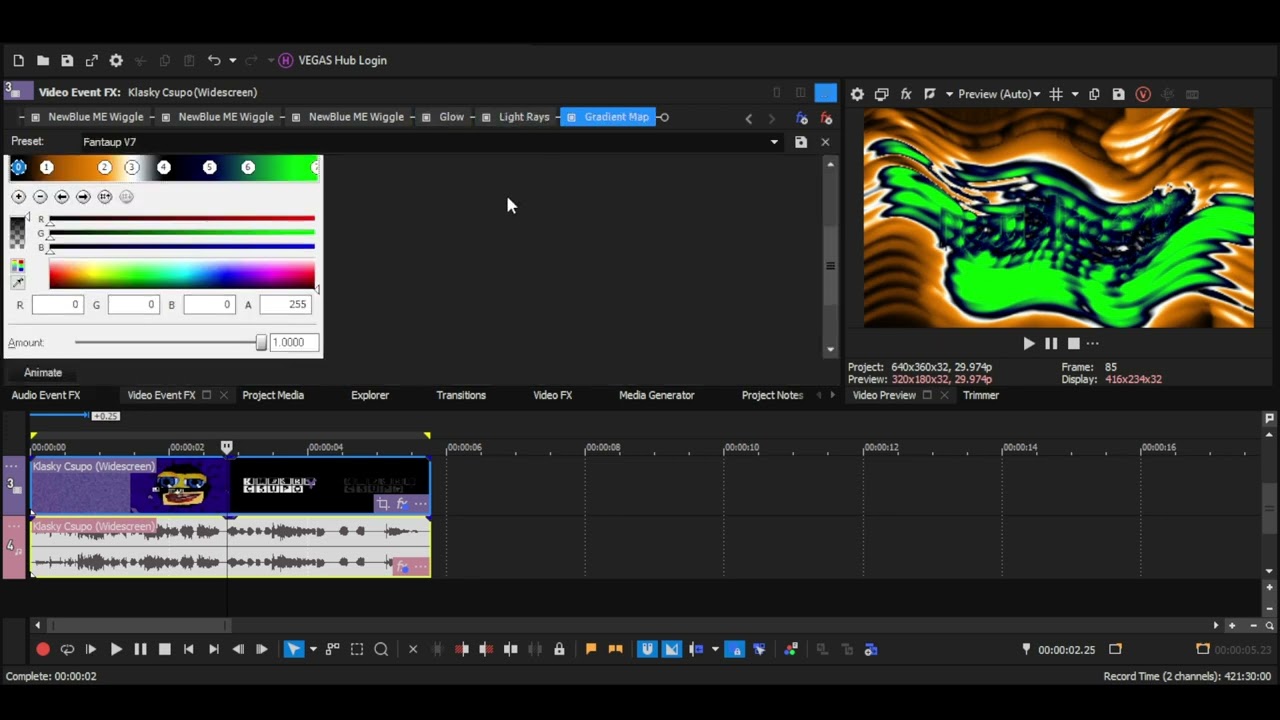The image size is (1280, 720).
Task: Select the Gradient Map effect in chain
Action: (617, 117)
